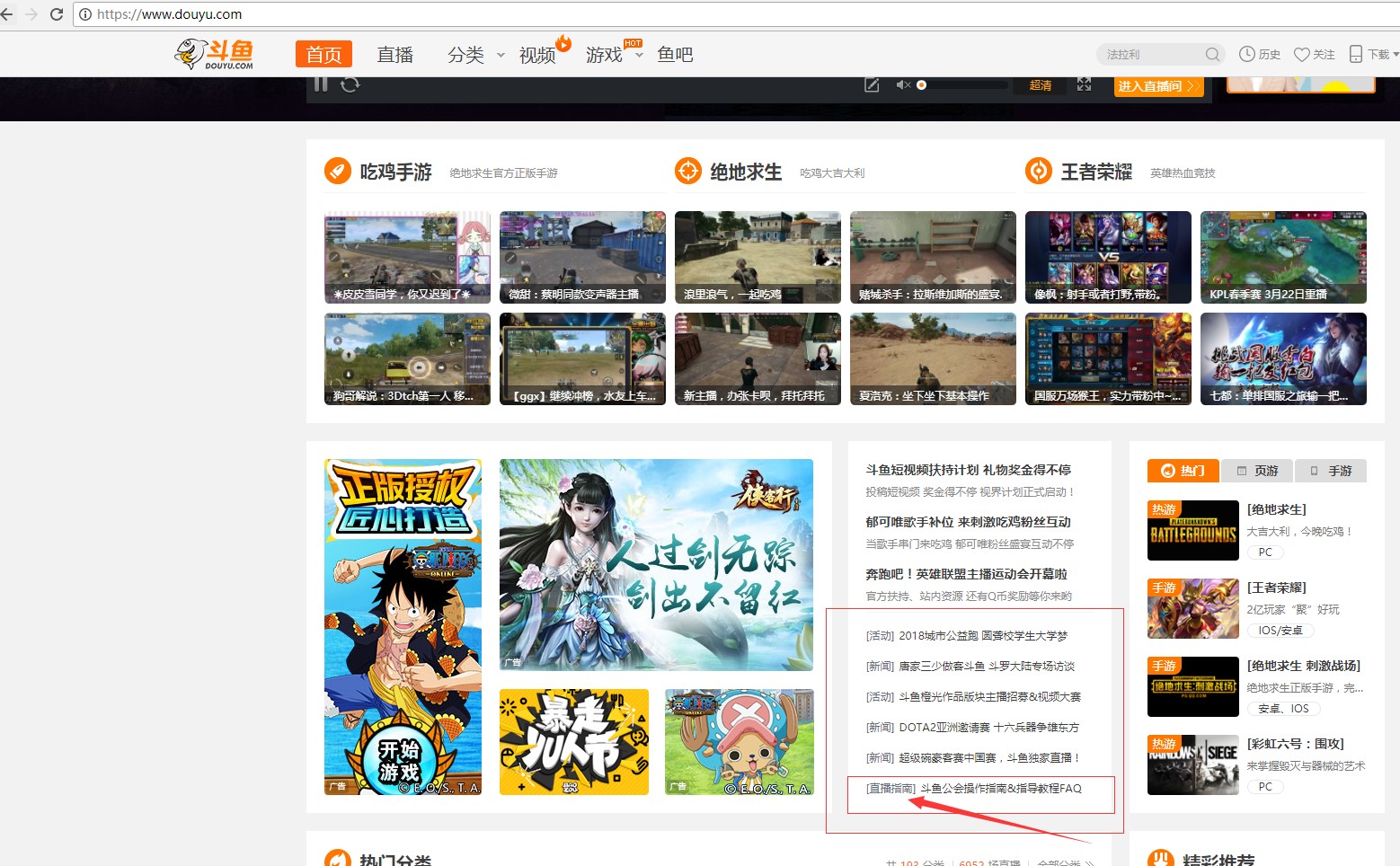Open the 狗哥解说：3Dtch第一人 stream
Screen dimensions: 1400x866
407,358
